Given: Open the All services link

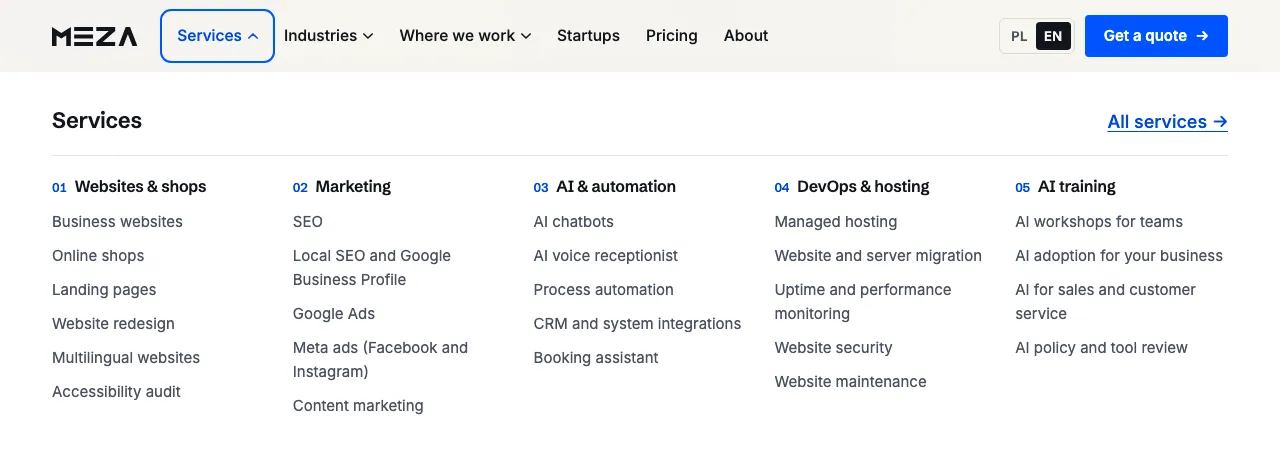Looking at the screenshot, I should click(1167, 122).
